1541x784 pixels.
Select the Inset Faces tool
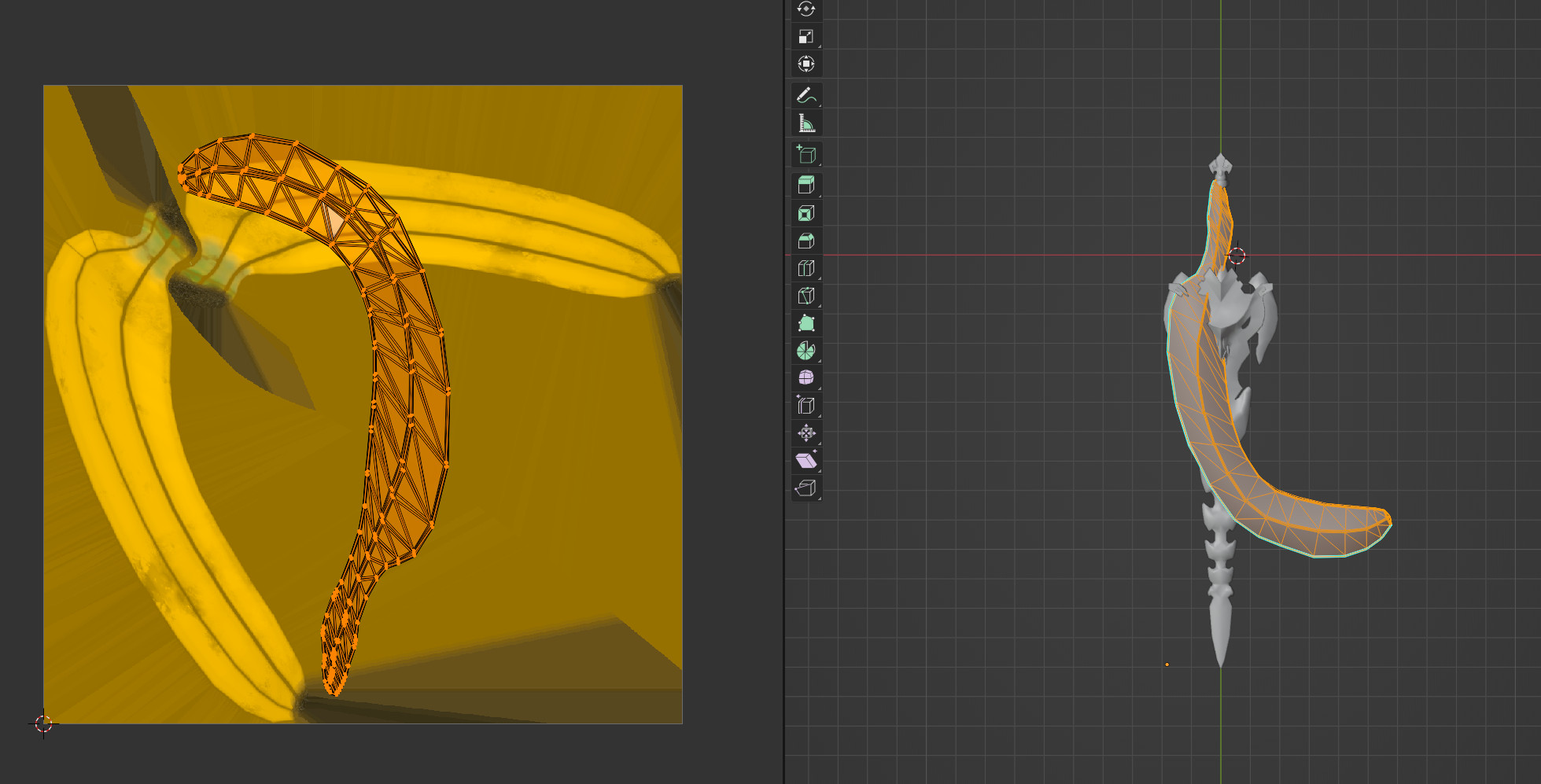(806, 213)
